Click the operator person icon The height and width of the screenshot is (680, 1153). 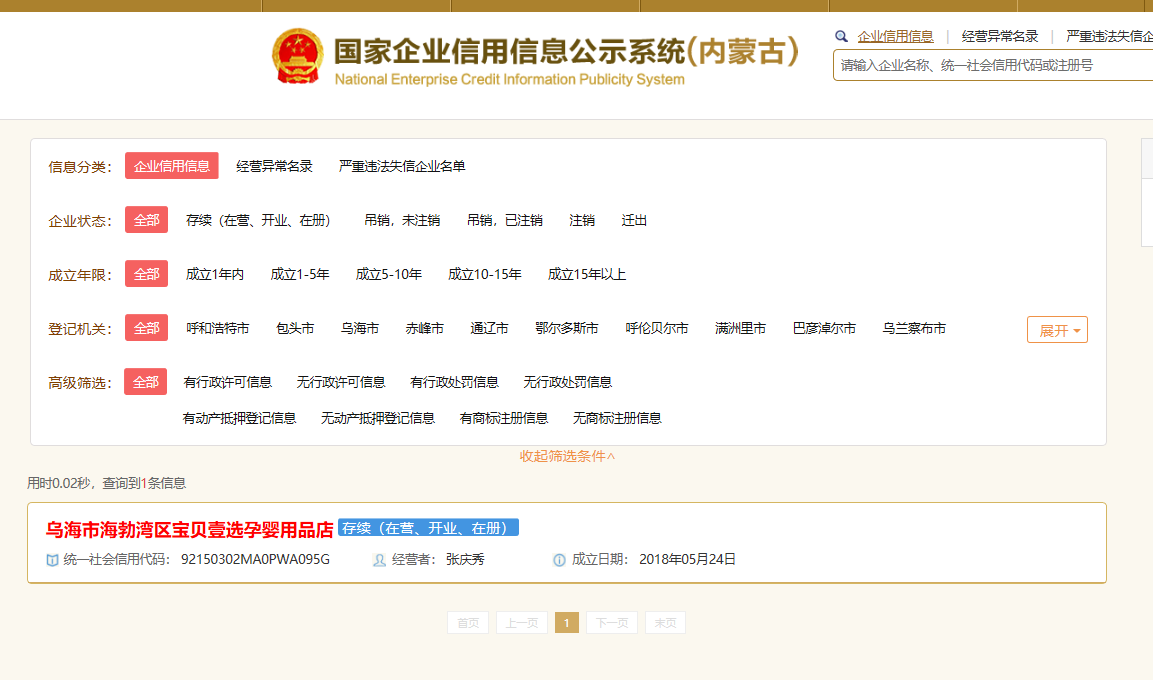[x=379, y=560]
